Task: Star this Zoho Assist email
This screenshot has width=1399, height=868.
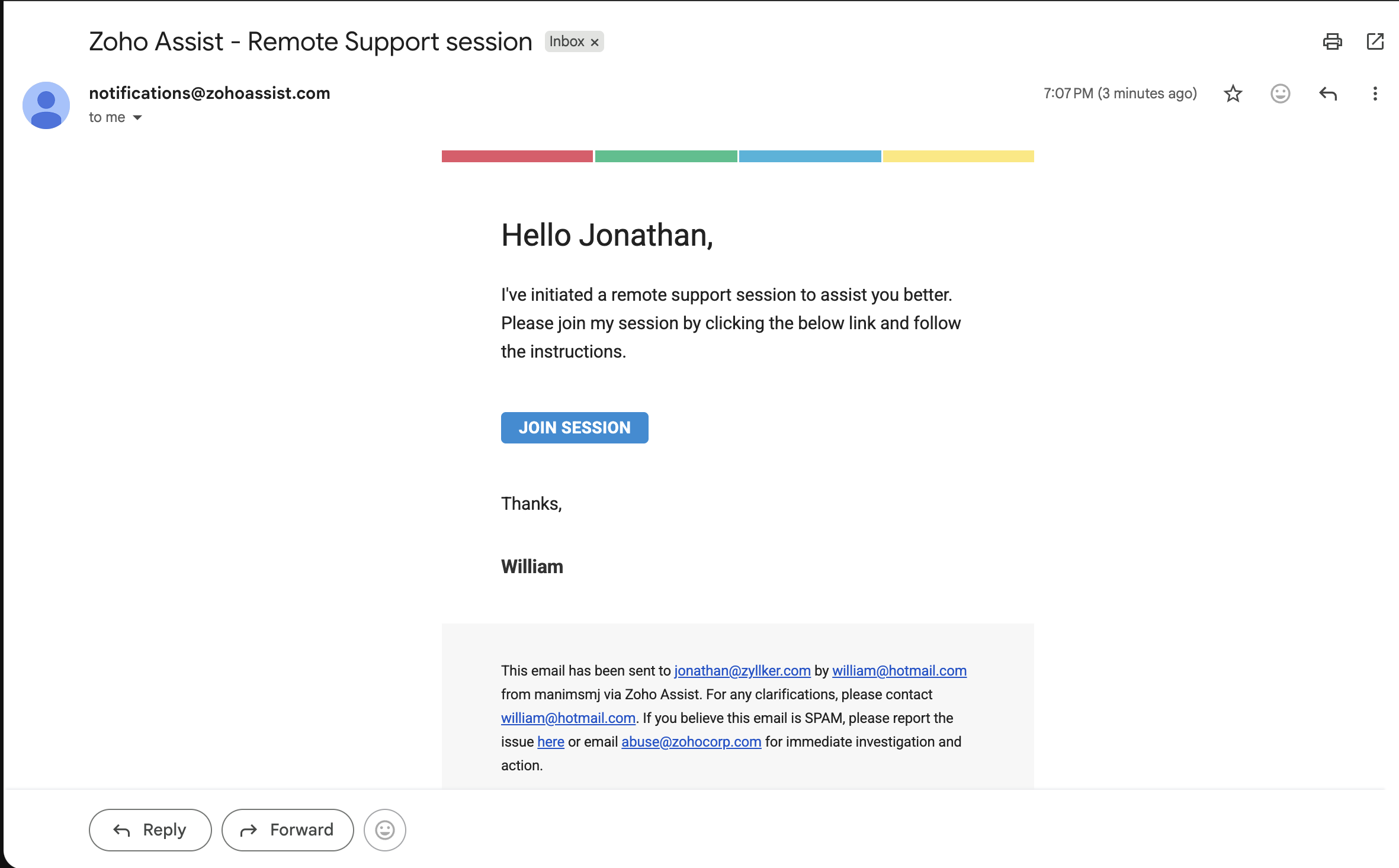Action: (x=1233, y=94)
